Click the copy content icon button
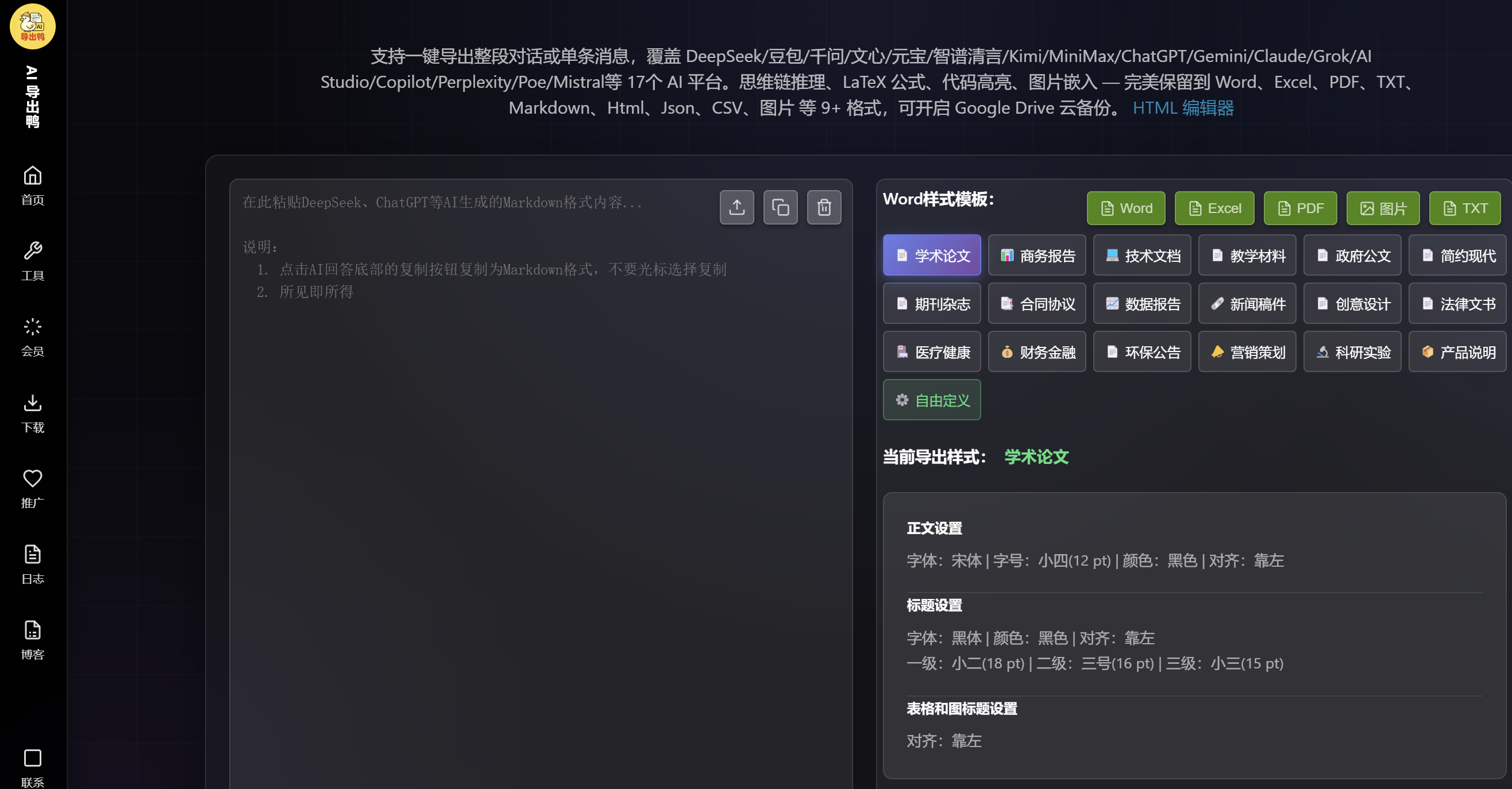Viewport: 1512px width, 789px height. click(x=780, y=207)
